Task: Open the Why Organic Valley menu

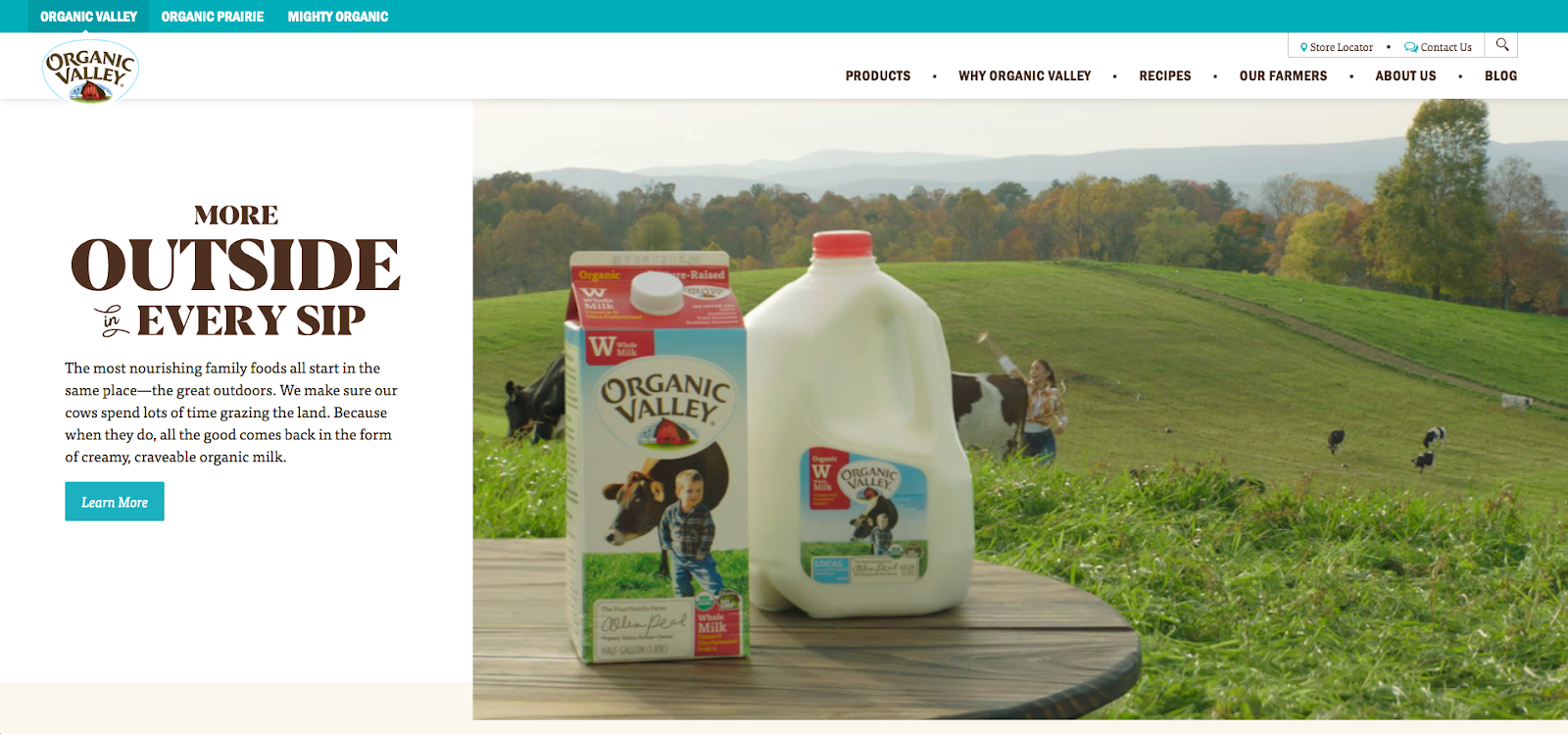Action: pyautogui.click(x=1025, y=75)
